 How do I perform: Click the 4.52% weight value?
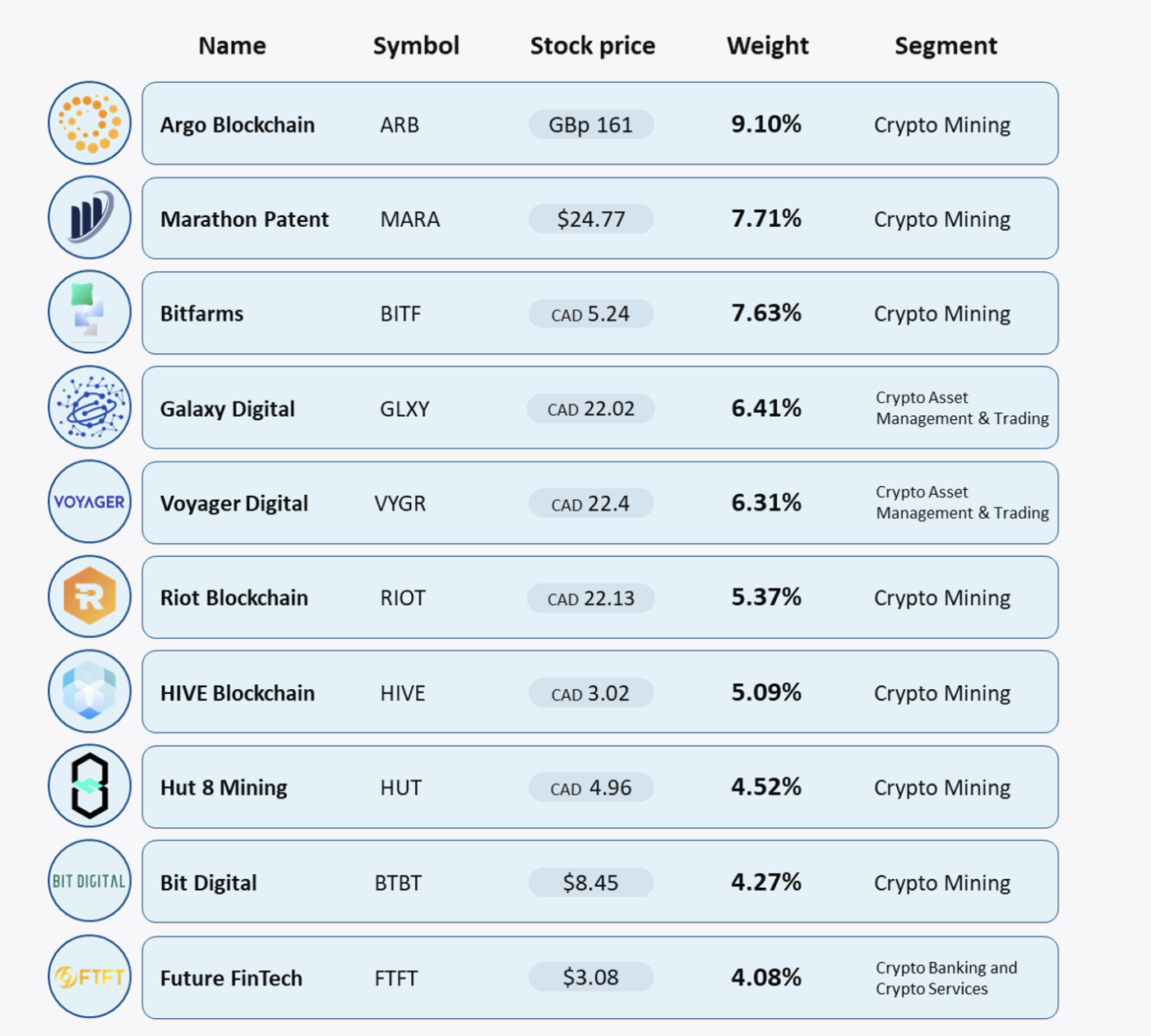tap(766, 787)
